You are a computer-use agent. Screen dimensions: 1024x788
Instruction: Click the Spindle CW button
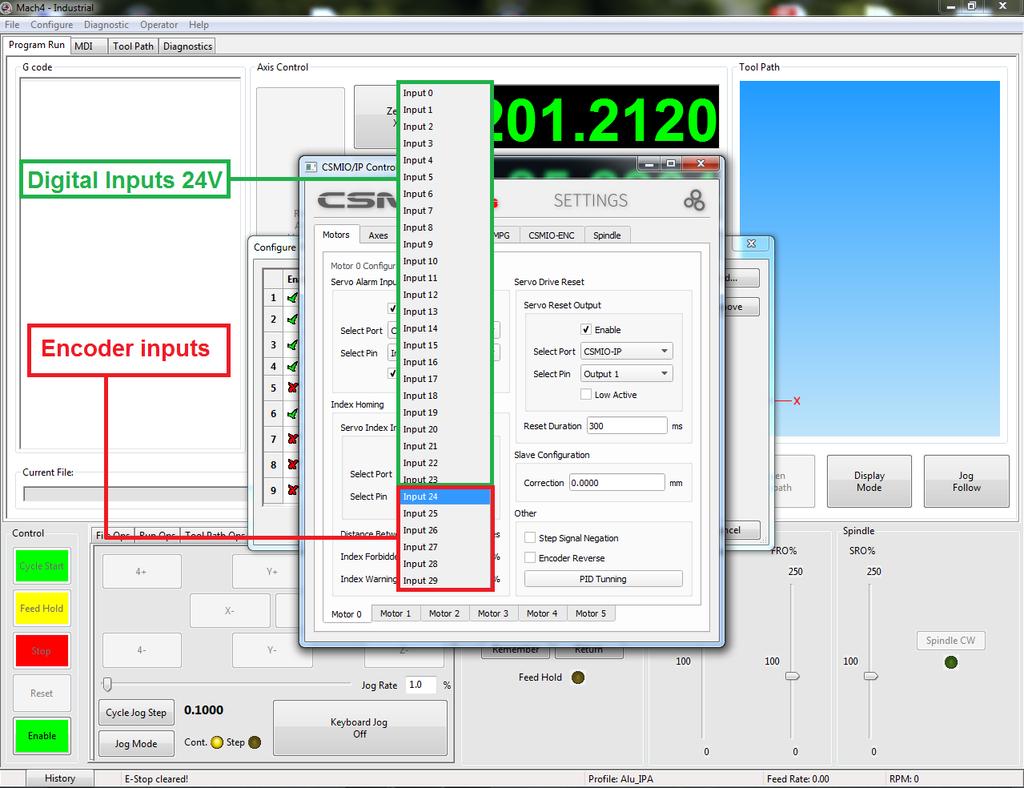coord(950,640)
